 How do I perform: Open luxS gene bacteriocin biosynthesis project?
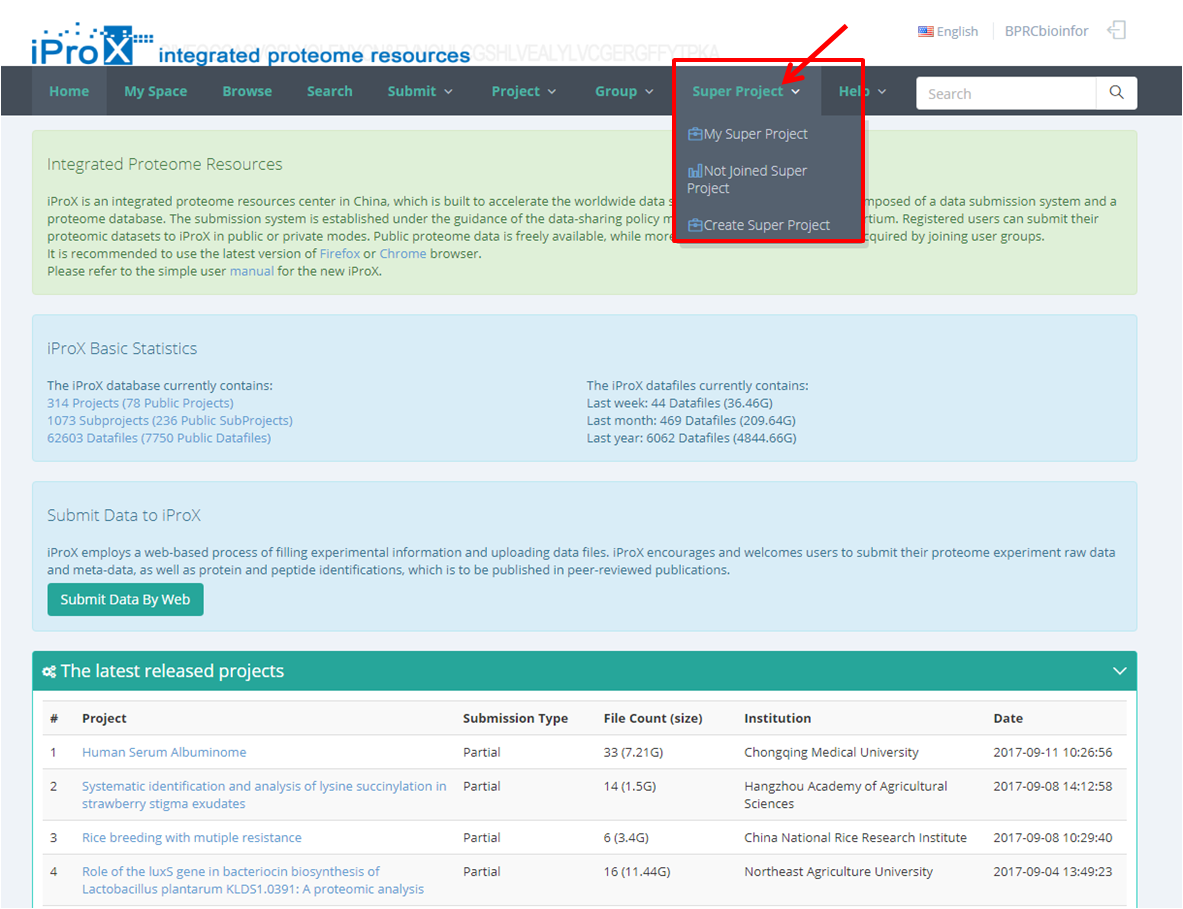coord(253,880)
